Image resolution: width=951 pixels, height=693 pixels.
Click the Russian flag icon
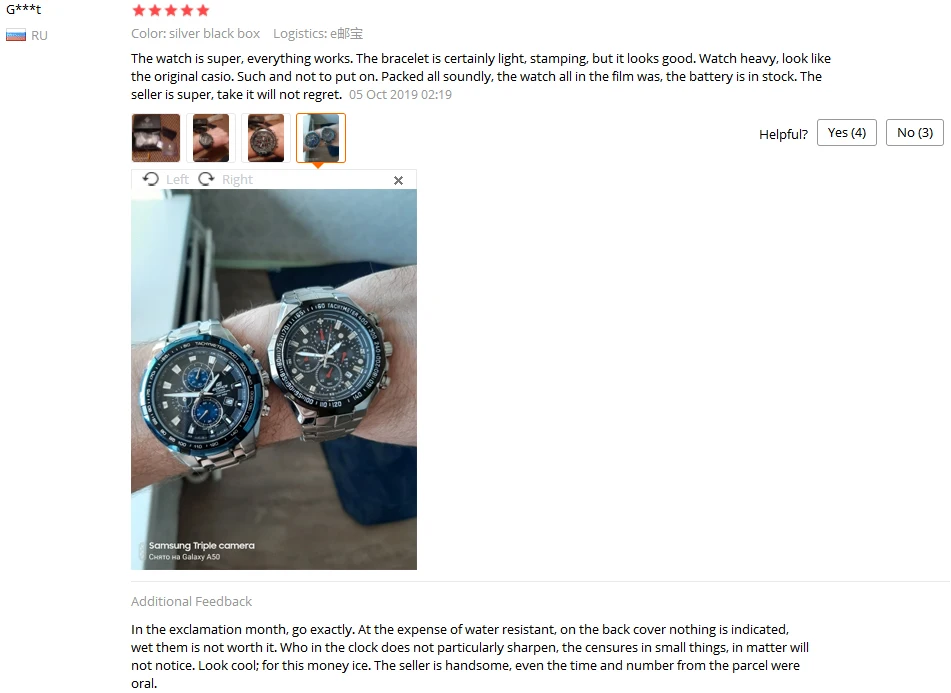tap(16, 36)
